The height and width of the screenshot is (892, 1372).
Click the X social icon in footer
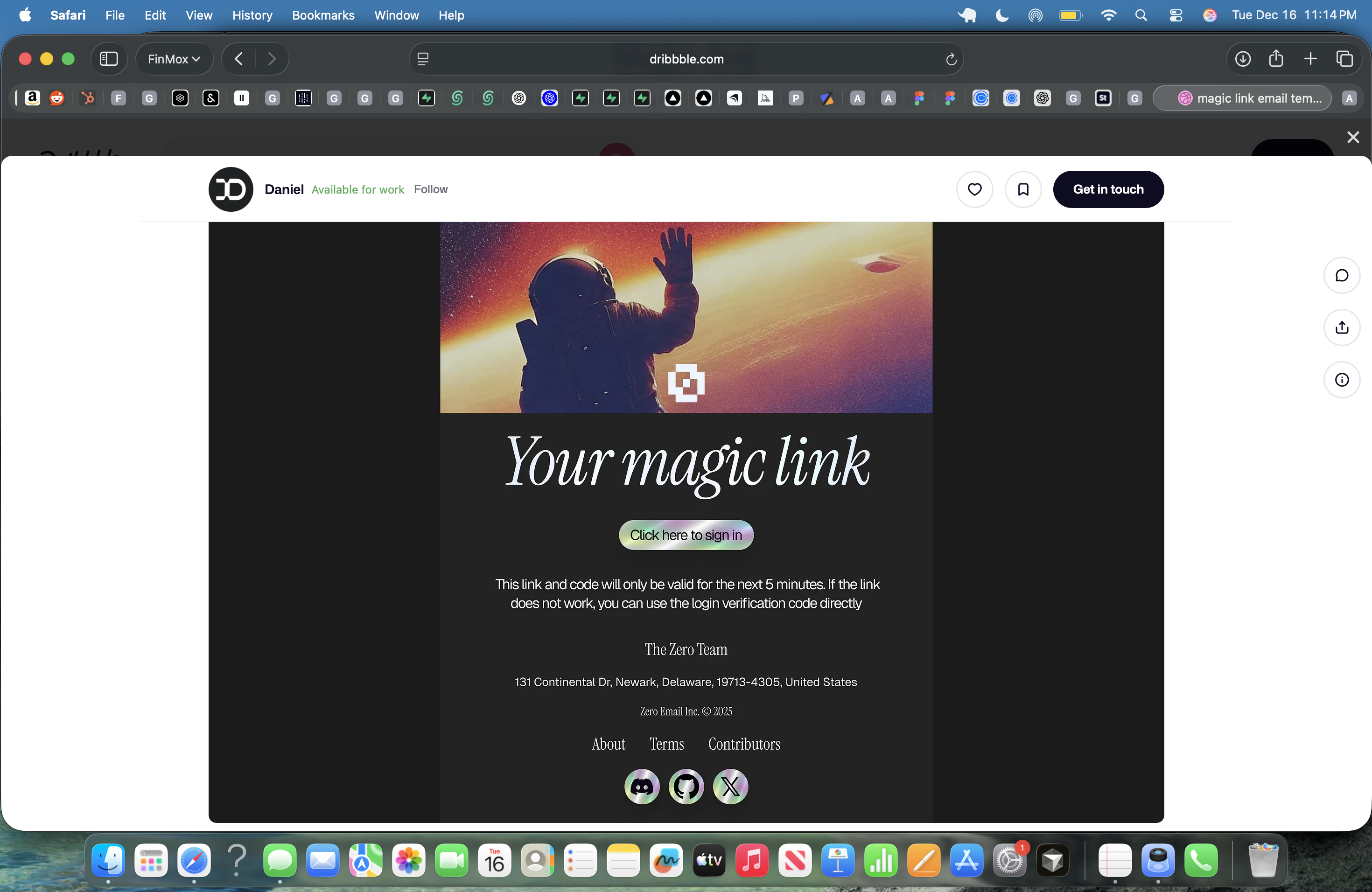coord(730,786)
